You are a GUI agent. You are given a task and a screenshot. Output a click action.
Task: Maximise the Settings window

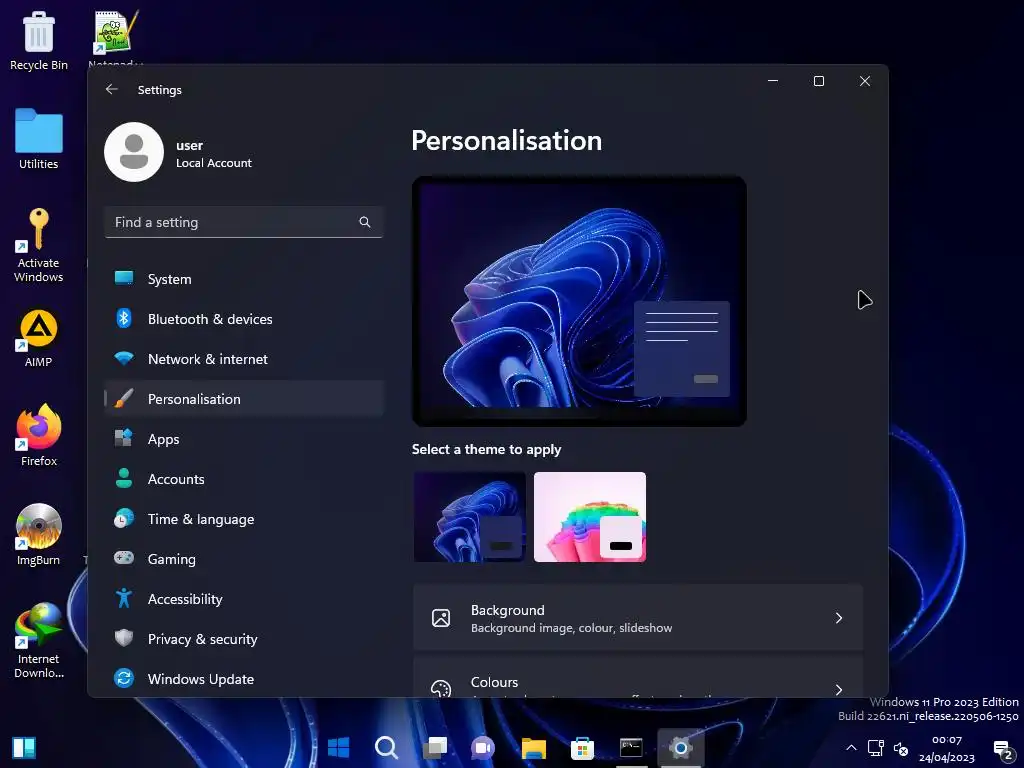pos(819,81)
